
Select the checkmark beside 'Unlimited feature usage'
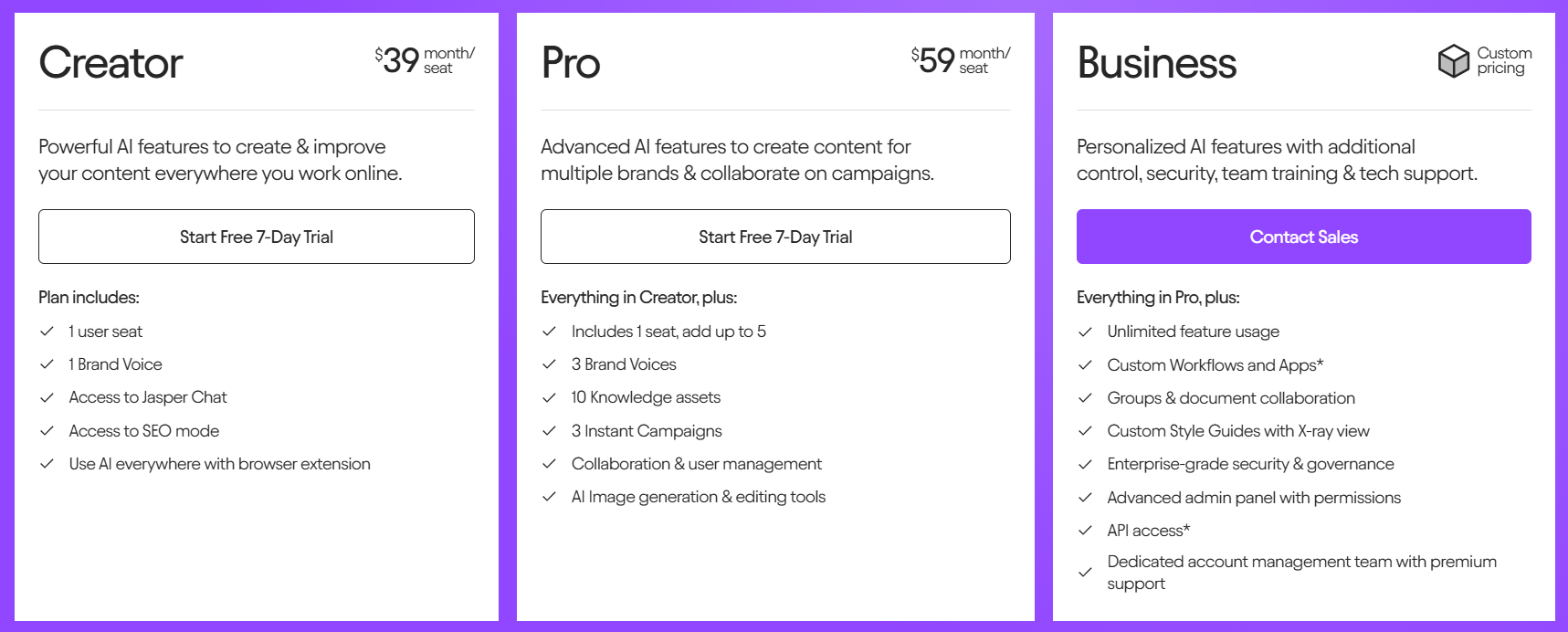pyautogui.click(x=1086, y=332)
